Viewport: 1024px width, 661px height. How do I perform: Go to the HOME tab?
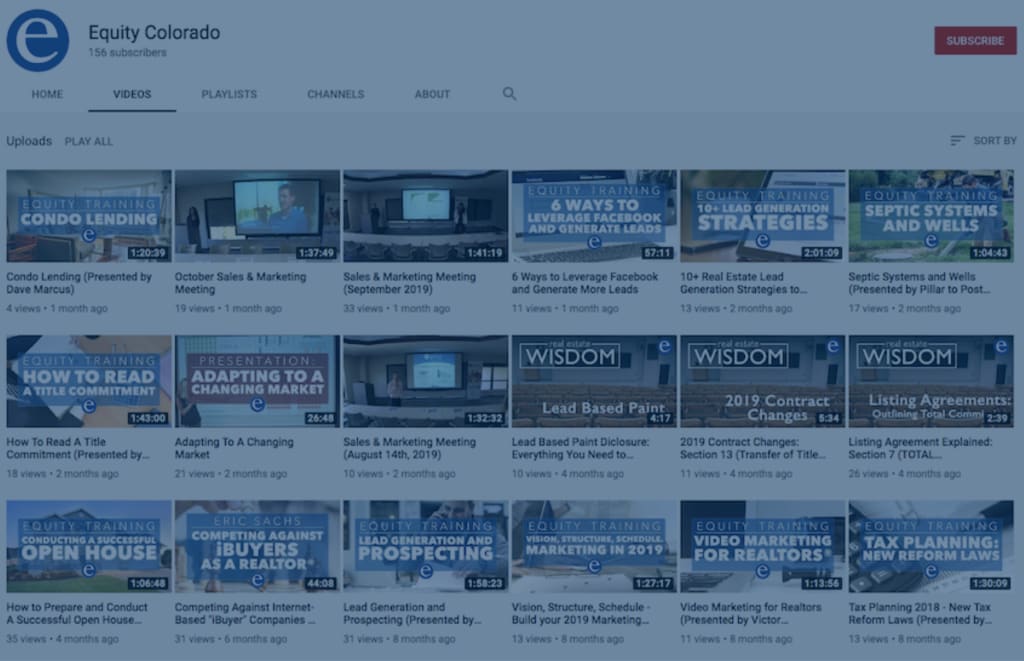coord(46,94)
